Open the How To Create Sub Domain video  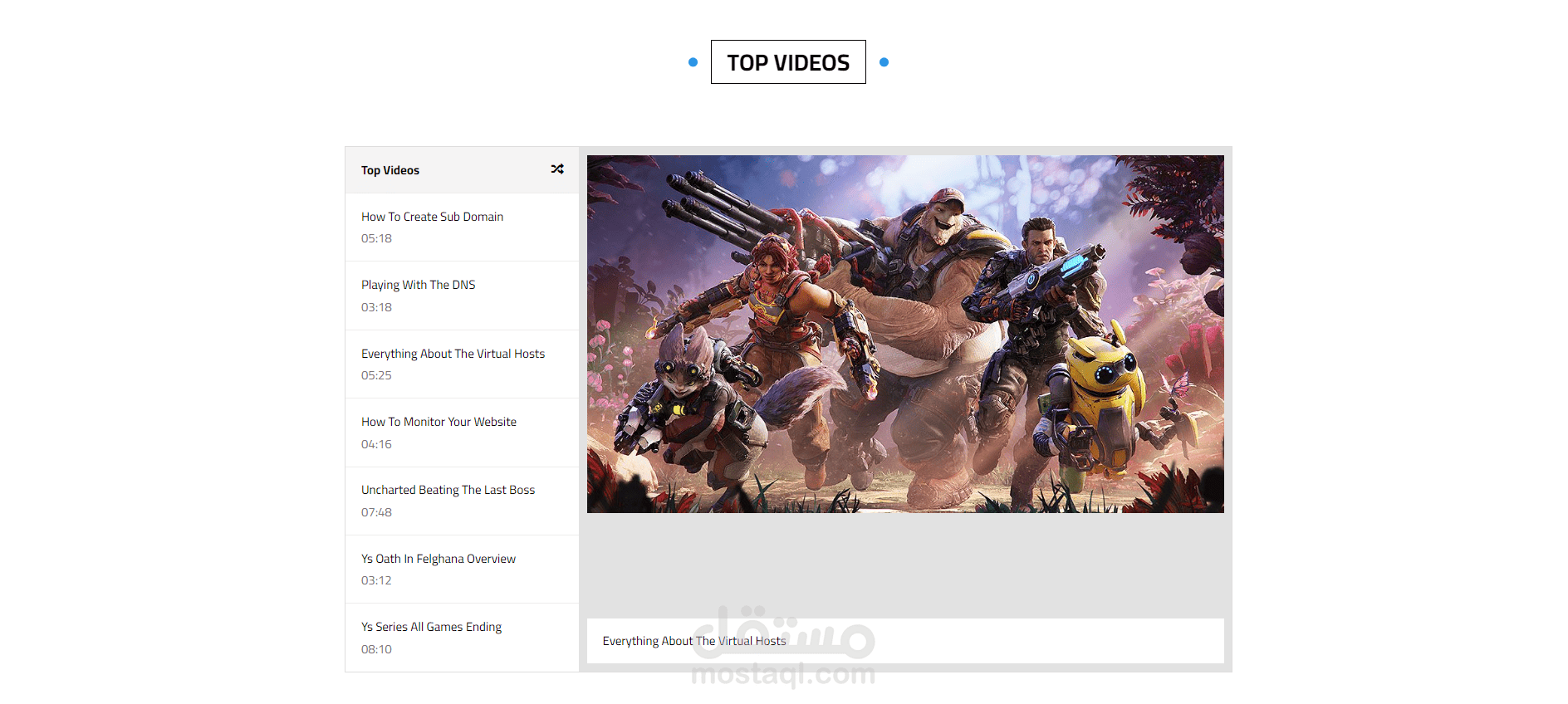point(462,227)
